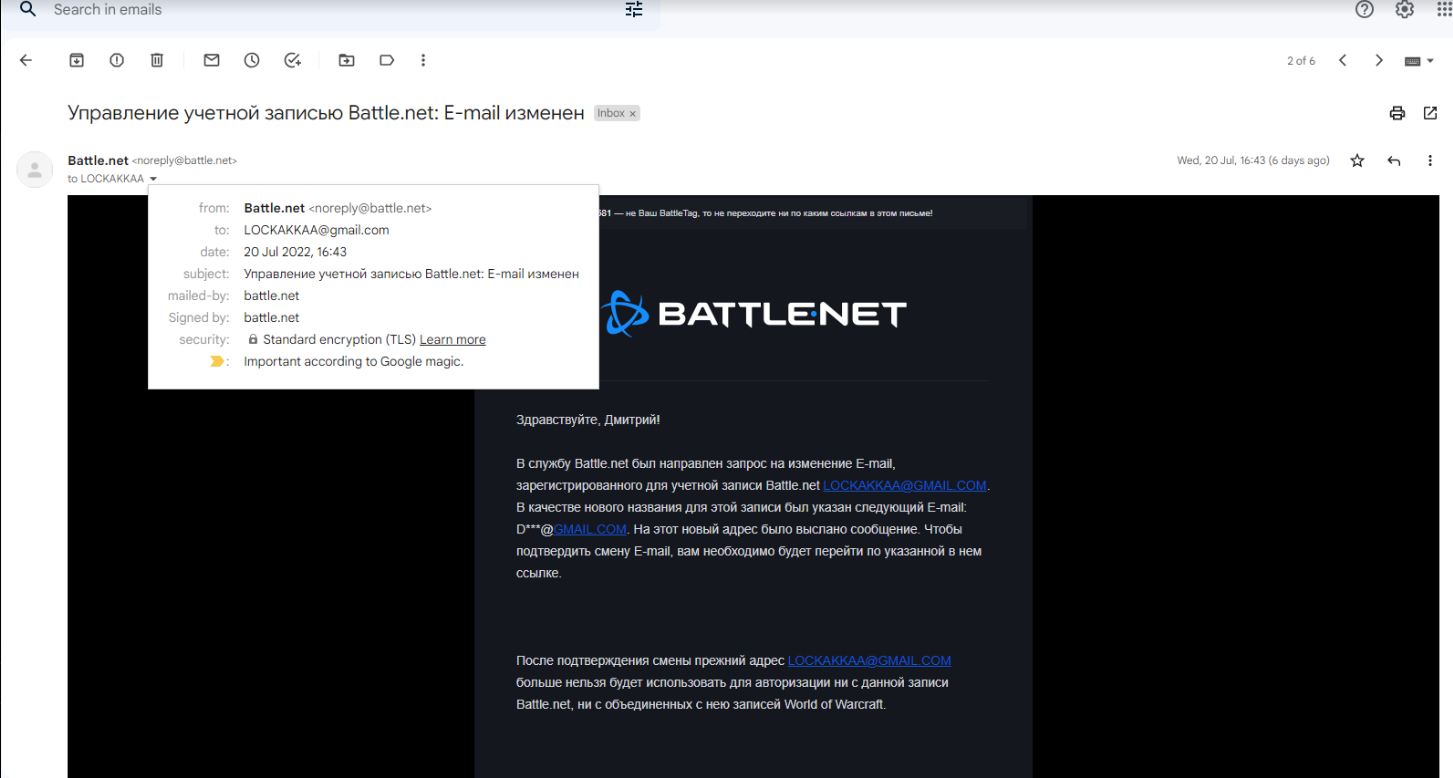
Task: Click the 2 of 6 counter
Action: click(x=1301, y=61)
